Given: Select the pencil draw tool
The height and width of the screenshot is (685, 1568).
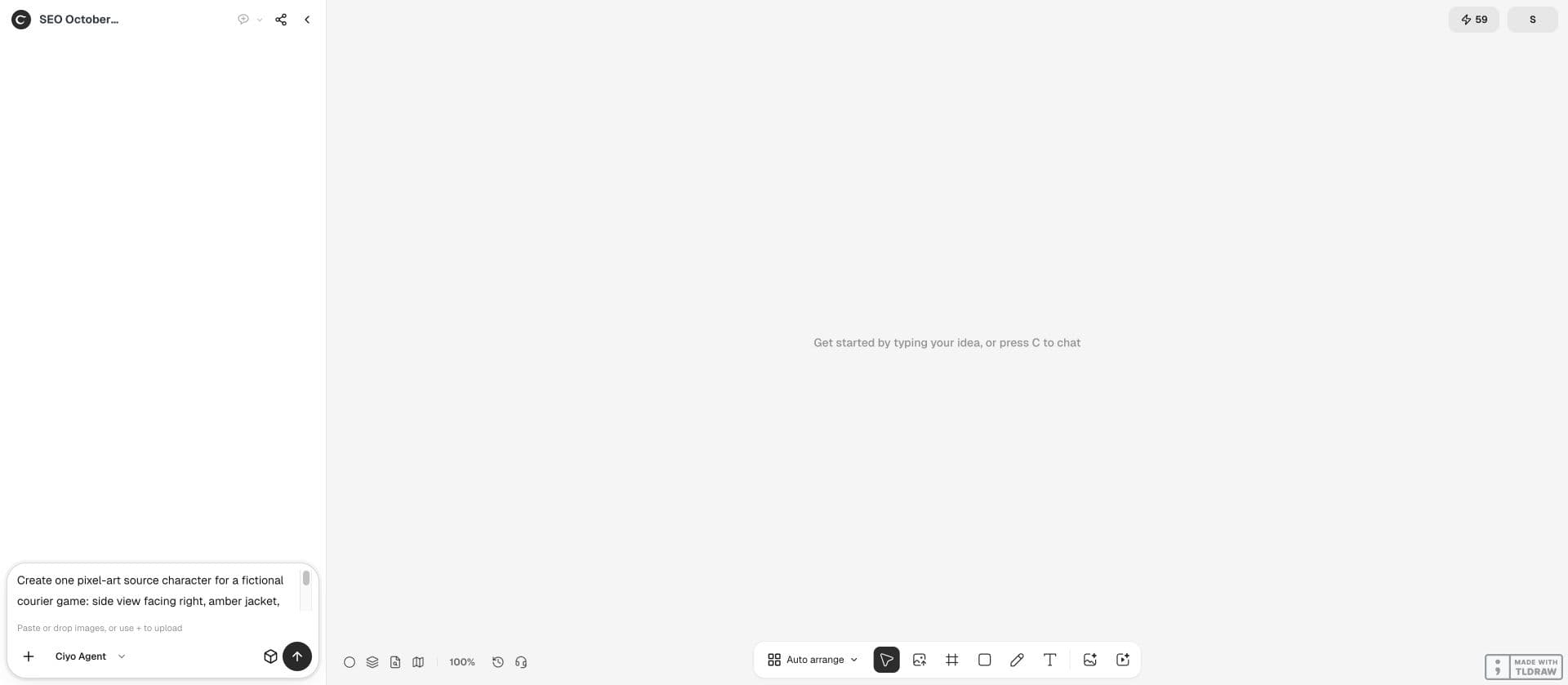Looking at the screenshot, I should tap(1017, 660).
